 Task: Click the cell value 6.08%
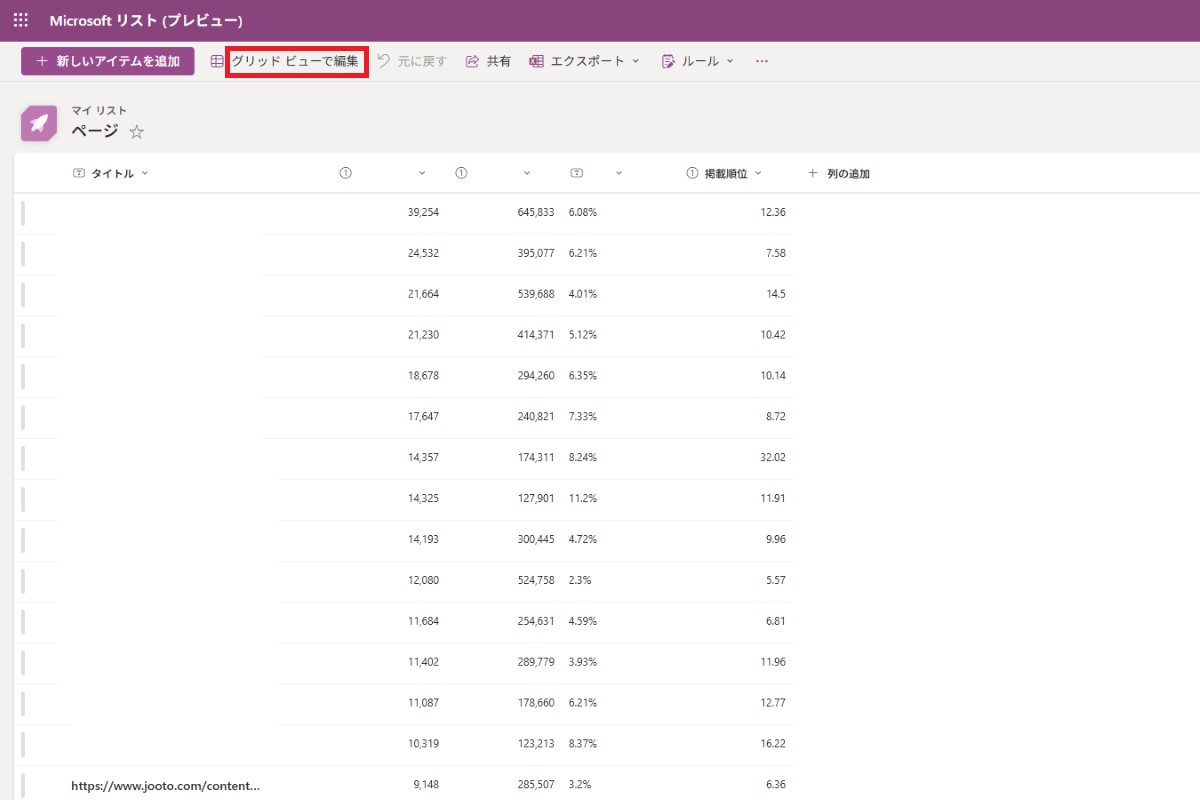(583, 212)
